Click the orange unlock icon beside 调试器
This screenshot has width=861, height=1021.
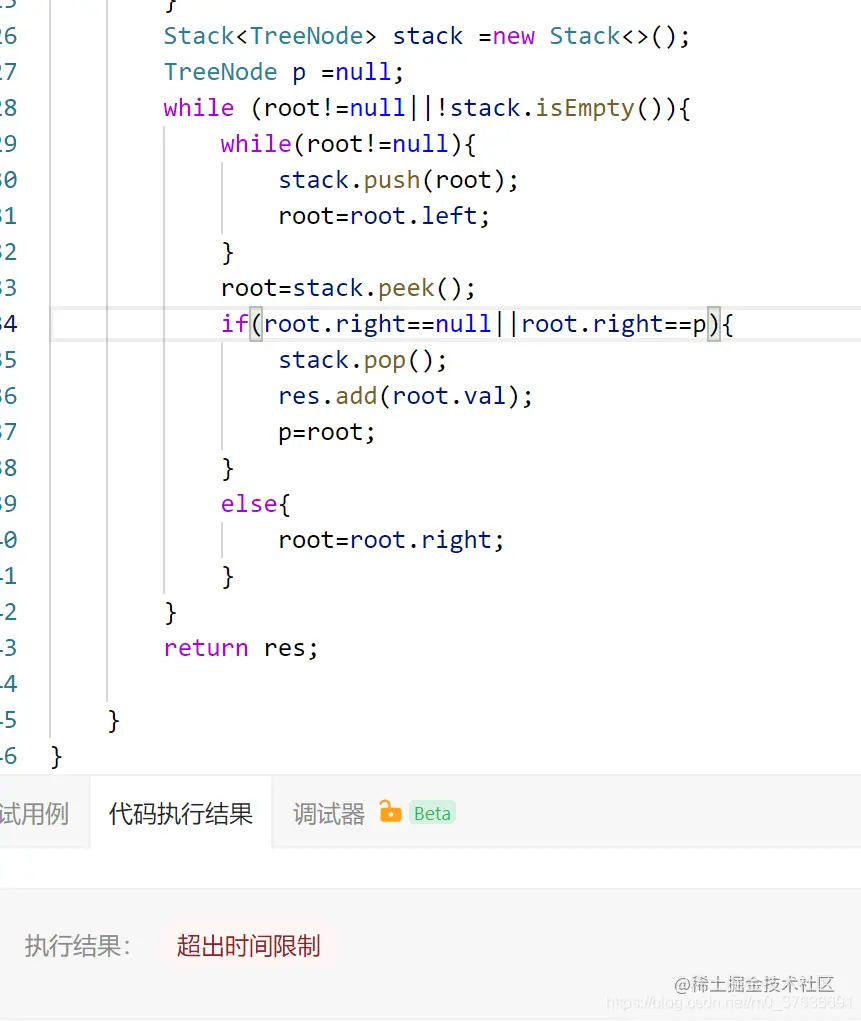(x=390, y=812)
